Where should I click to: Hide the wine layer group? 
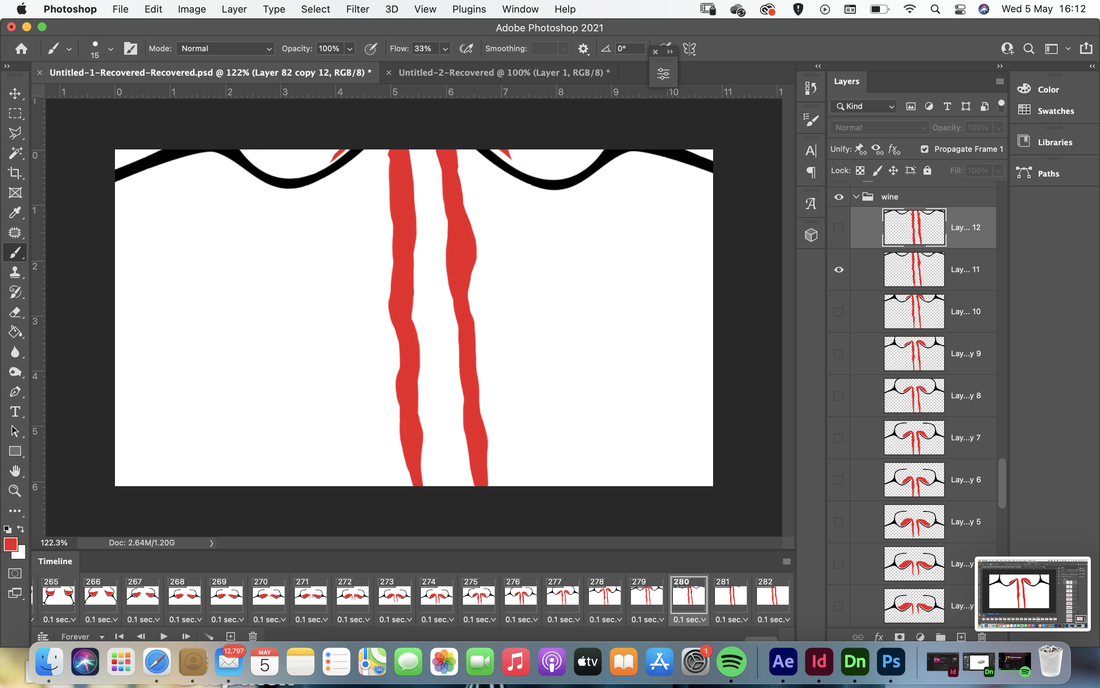click(x=838, y=197)
